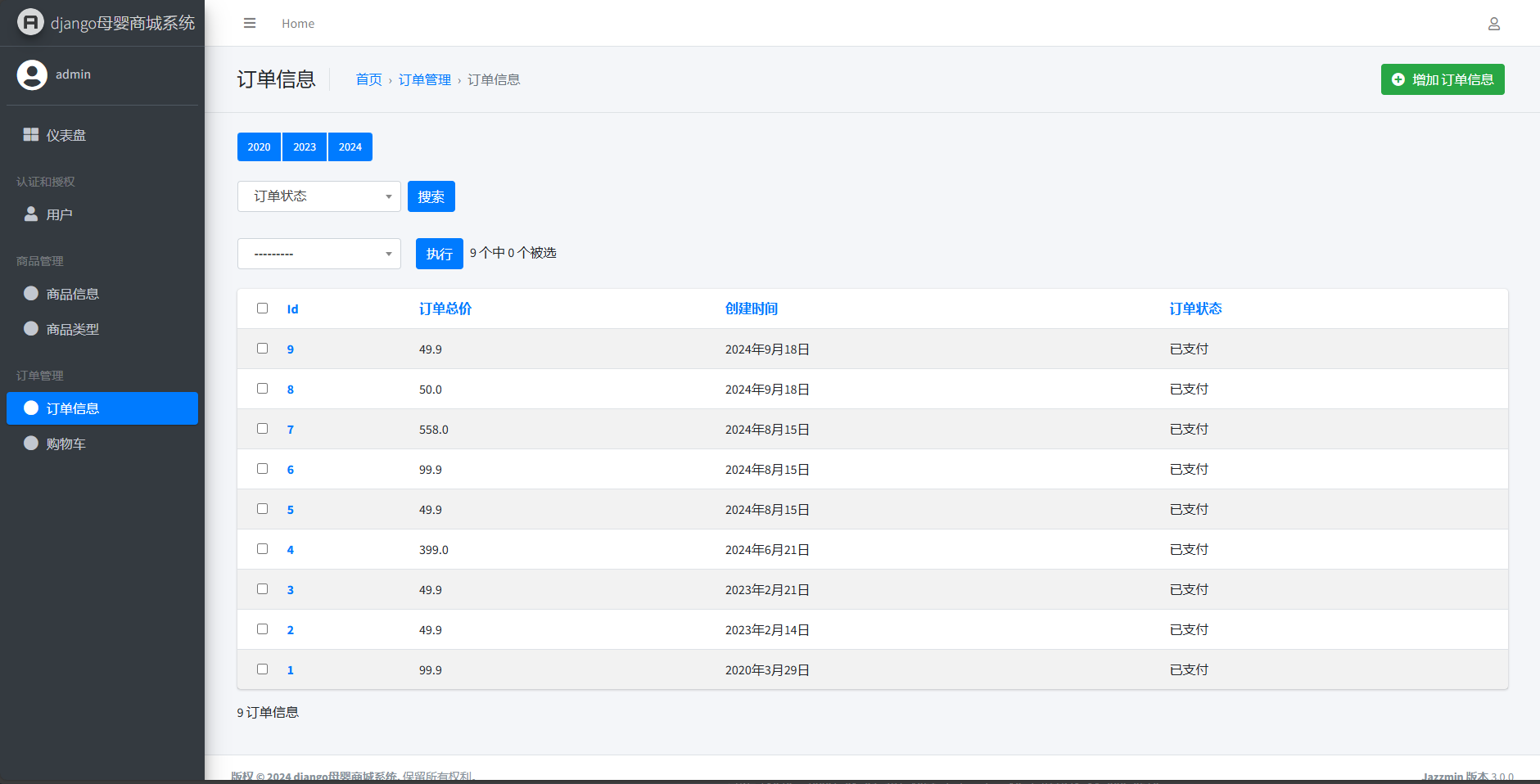Open order with Id 3
This screenshot has height=784, width=1540.
point(291,590)
